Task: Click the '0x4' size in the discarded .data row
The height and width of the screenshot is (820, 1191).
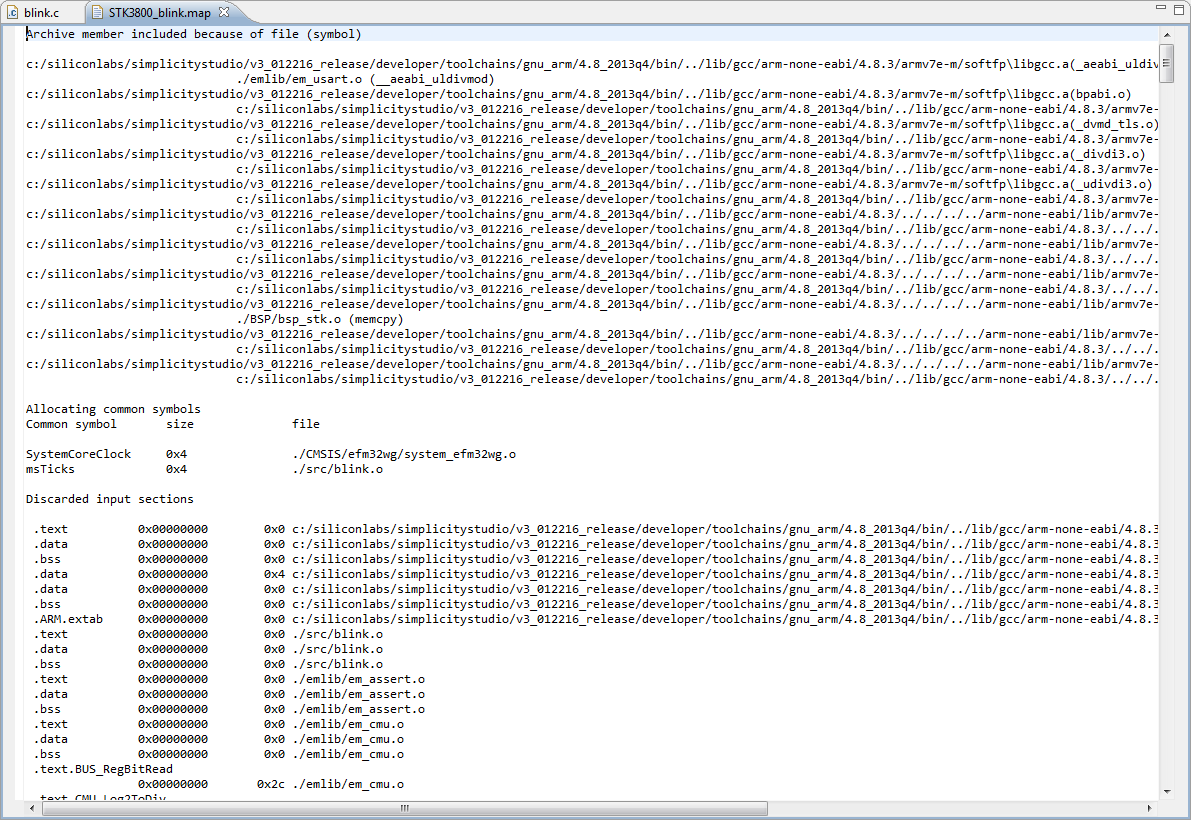Action: (x=274, y=574)
